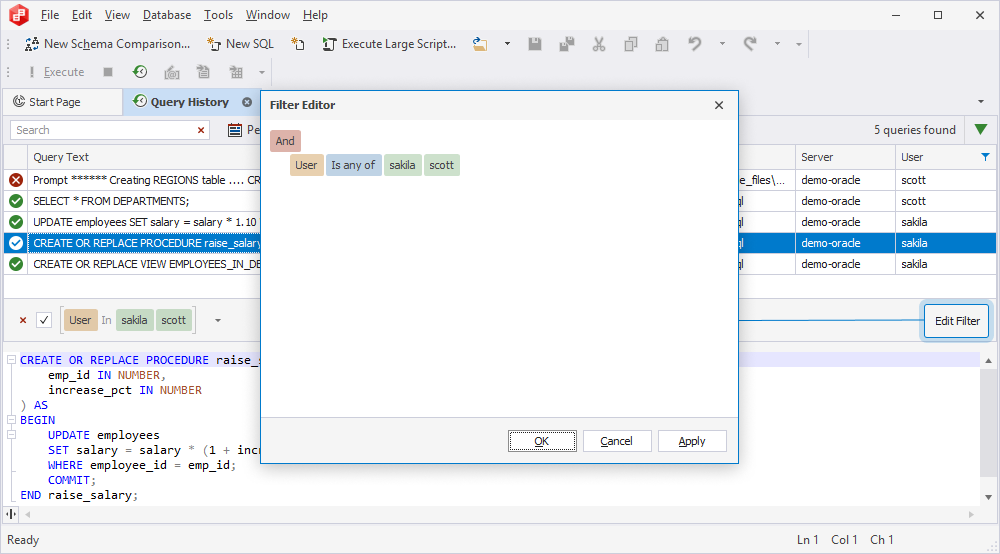
Task: Remove the filter with red X in filter bar
Action: [x=23, y=320]
